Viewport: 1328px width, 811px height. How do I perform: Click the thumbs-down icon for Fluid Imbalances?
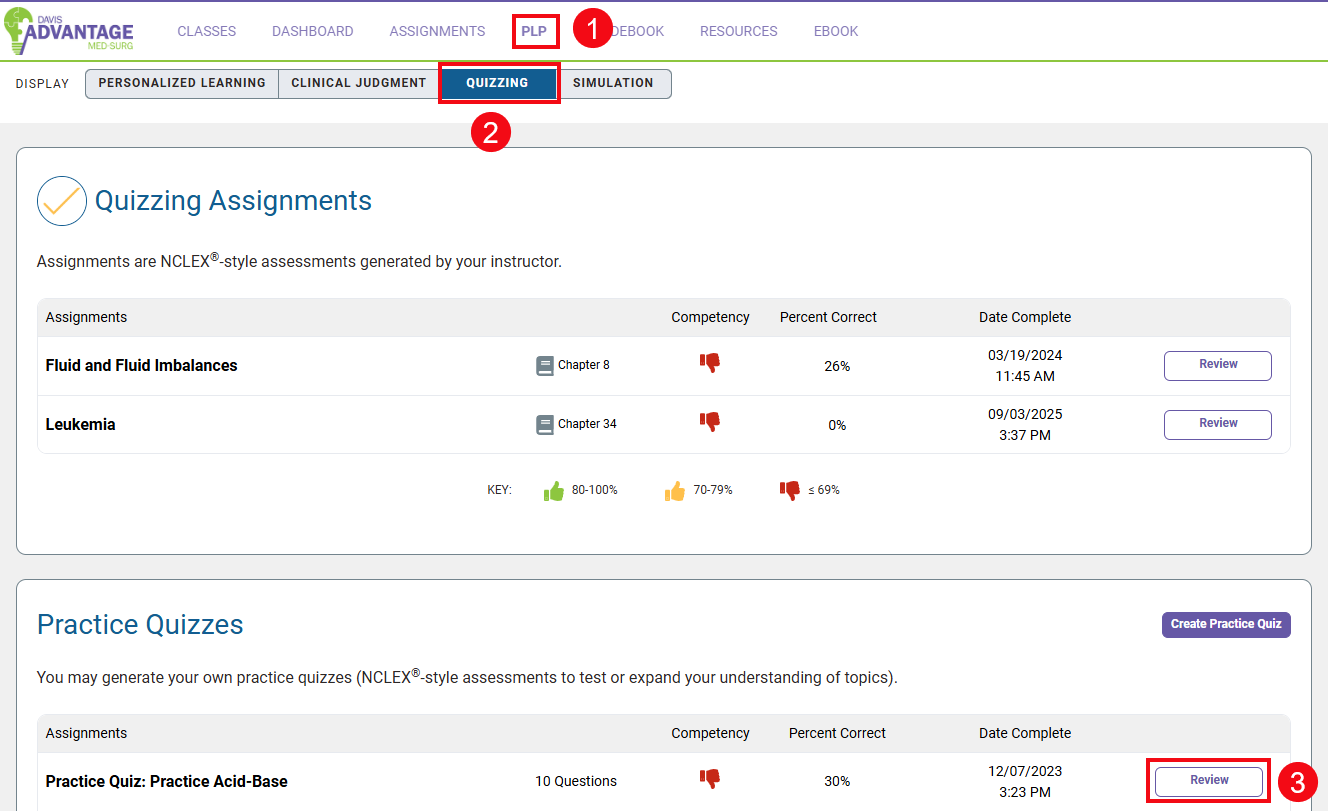click(x=709, y=363)
